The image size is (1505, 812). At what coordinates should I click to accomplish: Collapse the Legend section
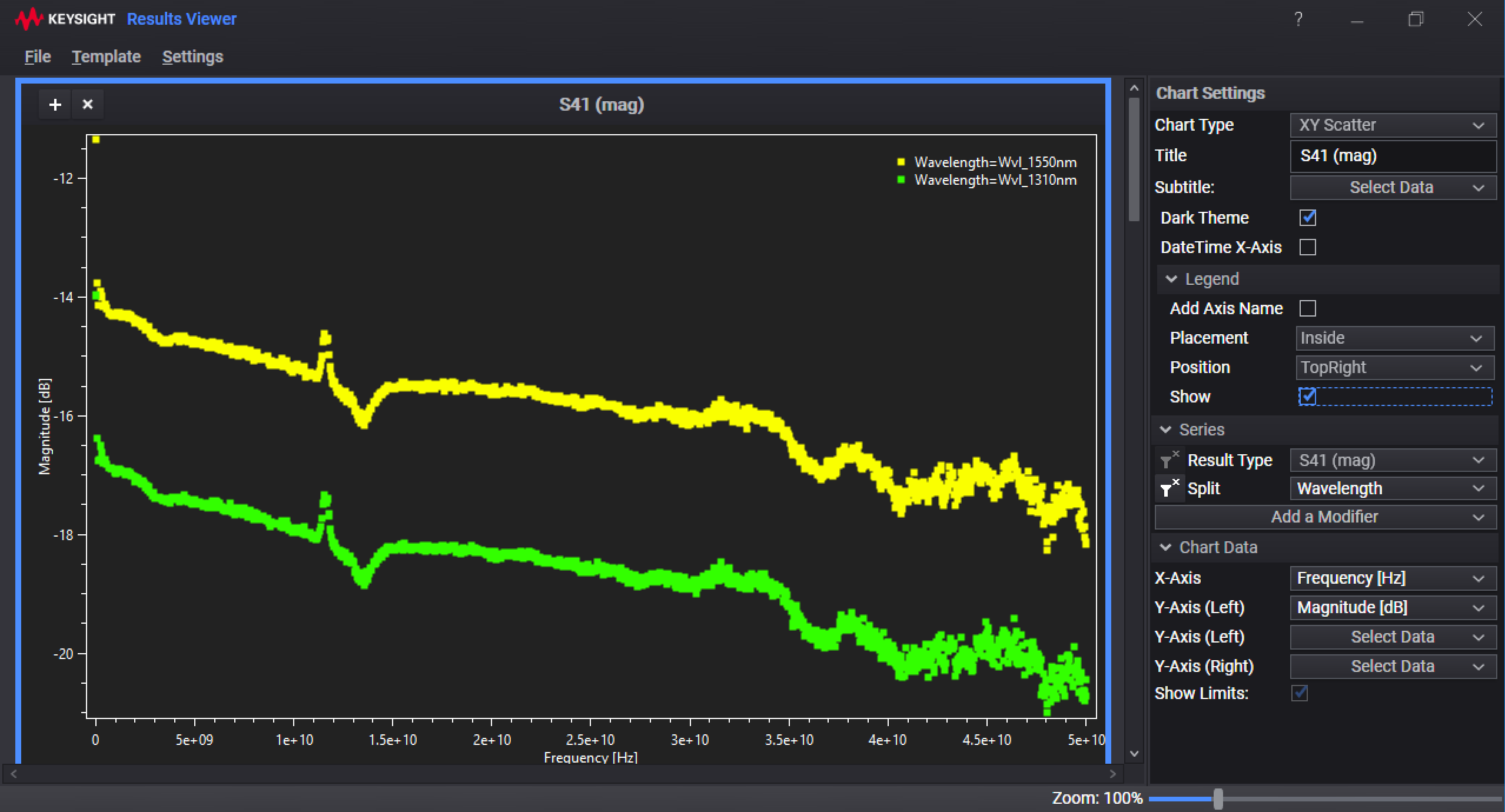[1171, 279]
